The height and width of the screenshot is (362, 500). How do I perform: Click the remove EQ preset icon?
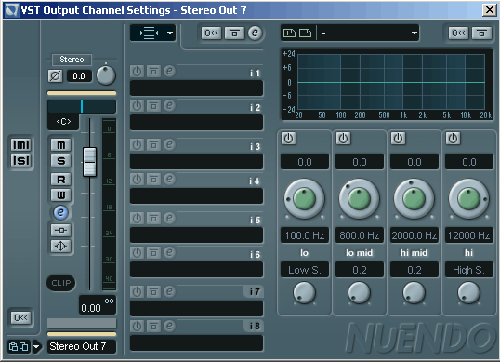[x=305, y=33]
